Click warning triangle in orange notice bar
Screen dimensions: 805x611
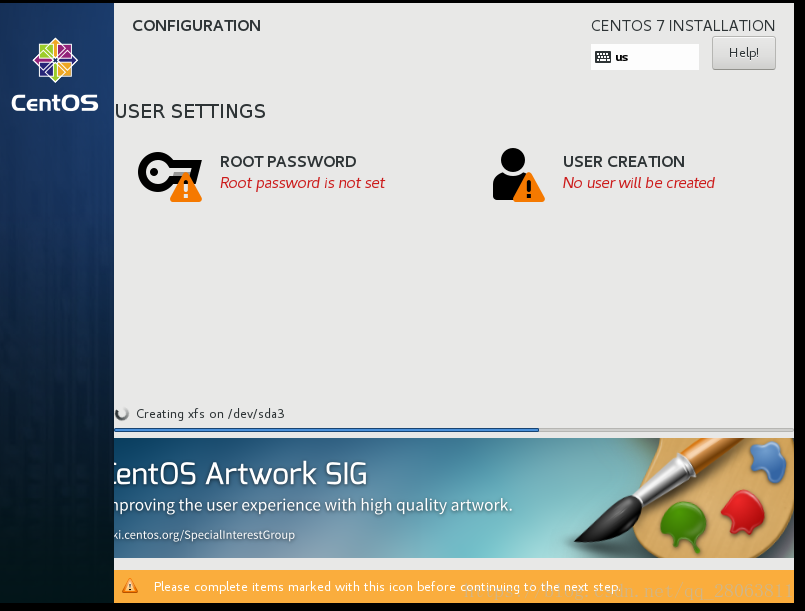(130, 586)
